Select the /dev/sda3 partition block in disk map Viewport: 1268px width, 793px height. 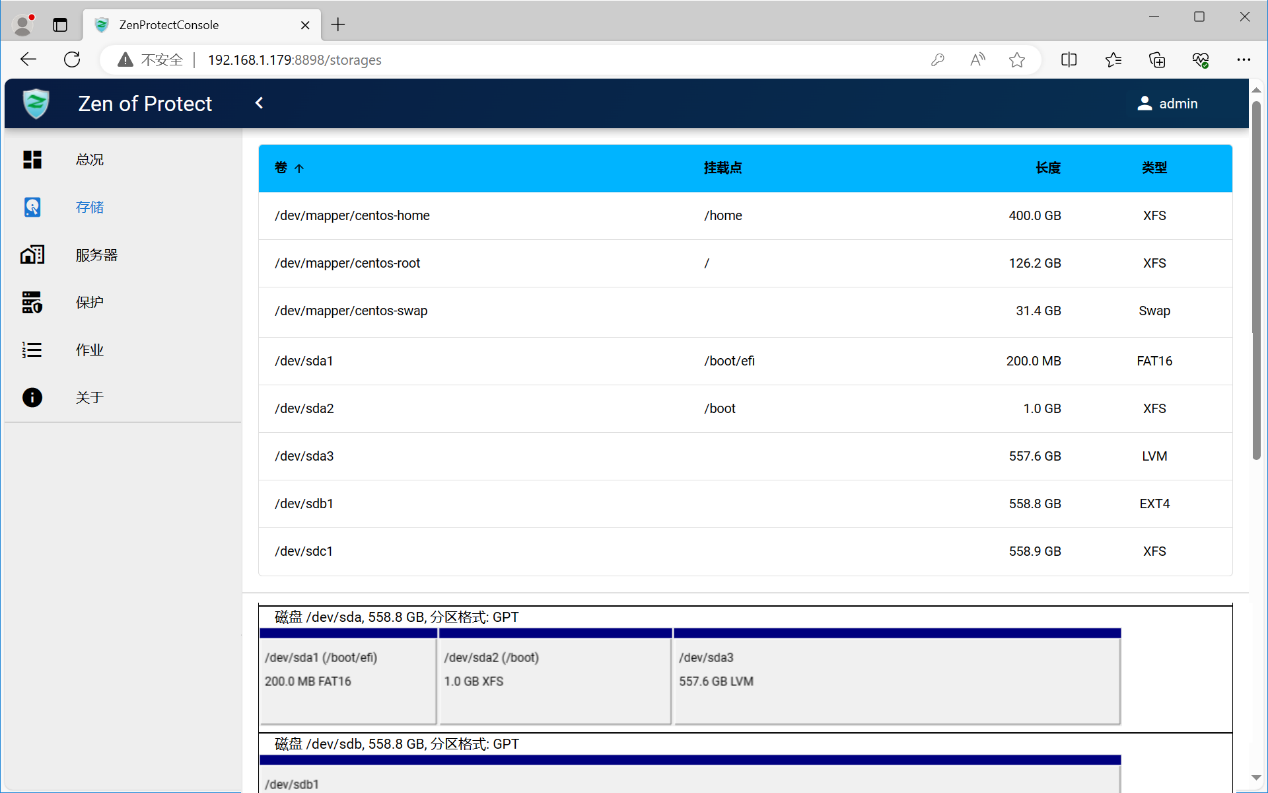(896, 677)
